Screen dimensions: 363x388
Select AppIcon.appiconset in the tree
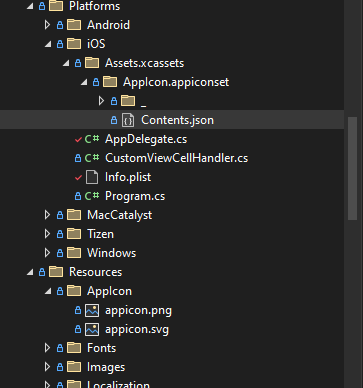pos(176,82)
